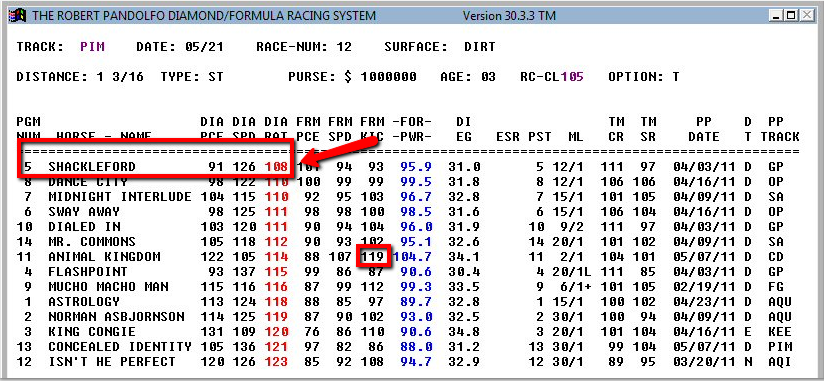Screen dimensions: 824x381
Task: Click Mucho Macho Man's PP date 02/19/11
Action: [x=704, y=287]
